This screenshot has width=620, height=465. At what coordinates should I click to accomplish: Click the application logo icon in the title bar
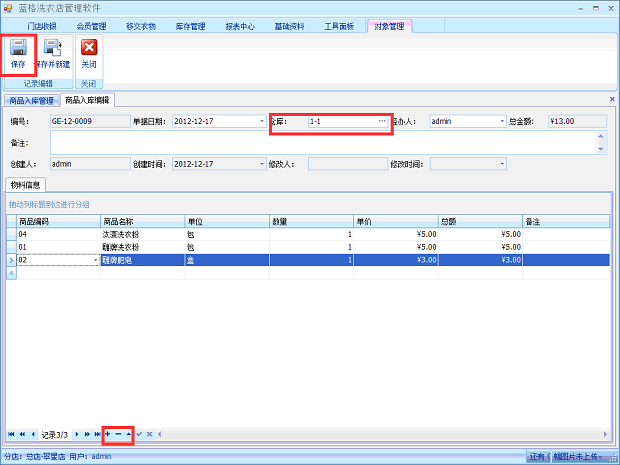pyautogui.click(x=8, y=8)
